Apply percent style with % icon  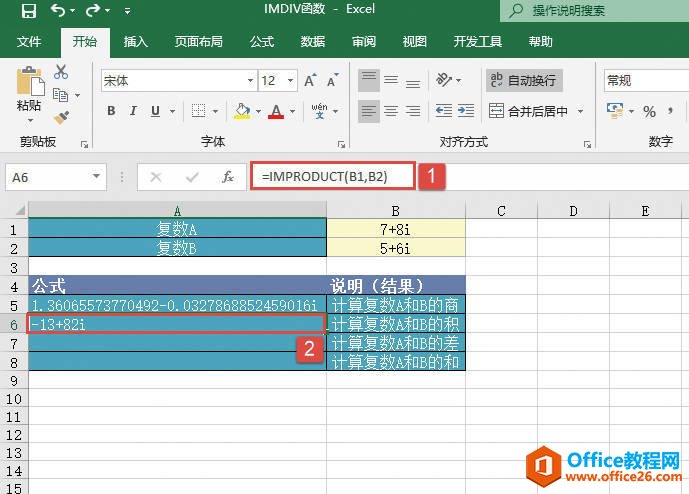pos(649,111)
